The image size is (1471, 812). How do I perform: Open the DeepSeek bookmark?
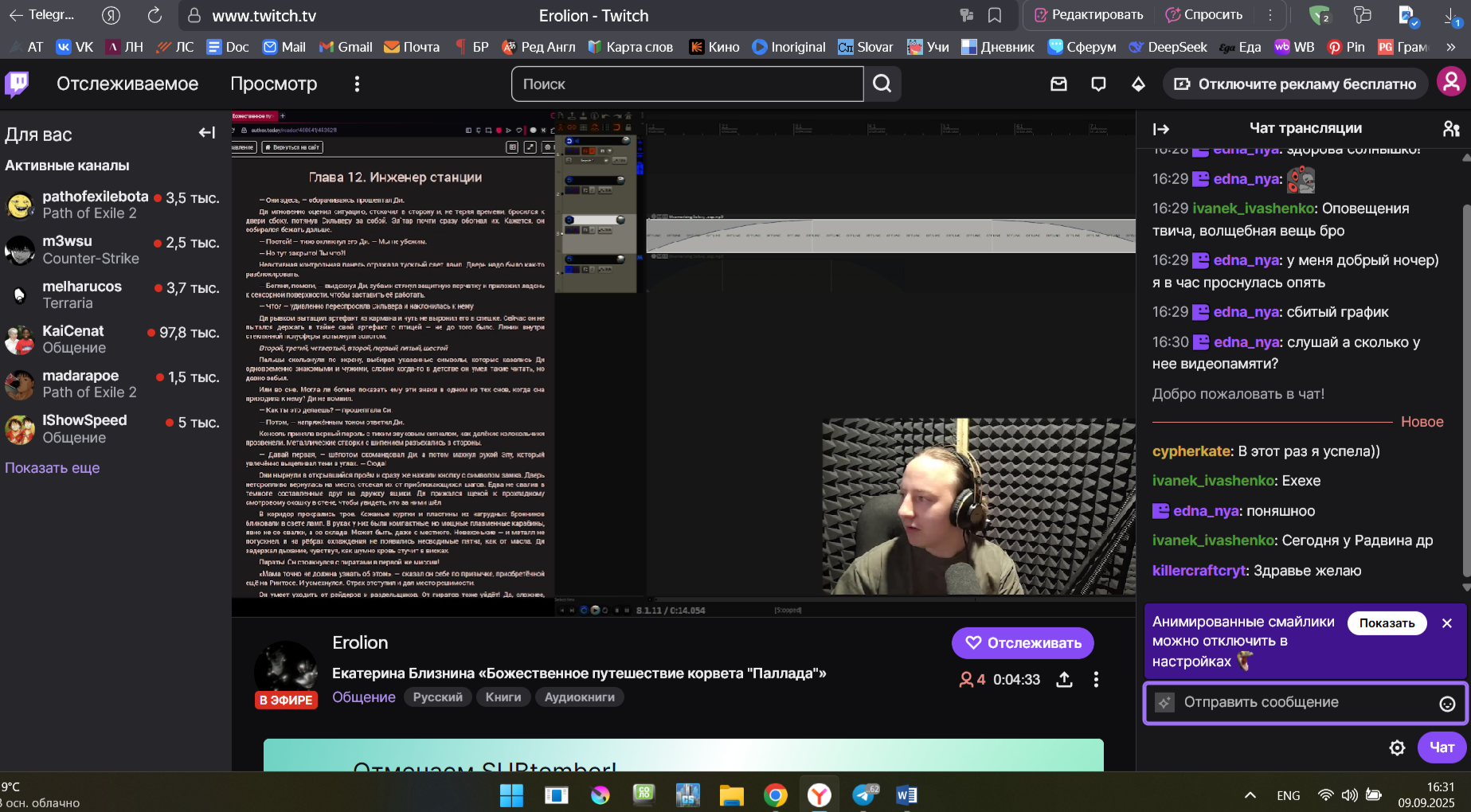point(1168,47)
